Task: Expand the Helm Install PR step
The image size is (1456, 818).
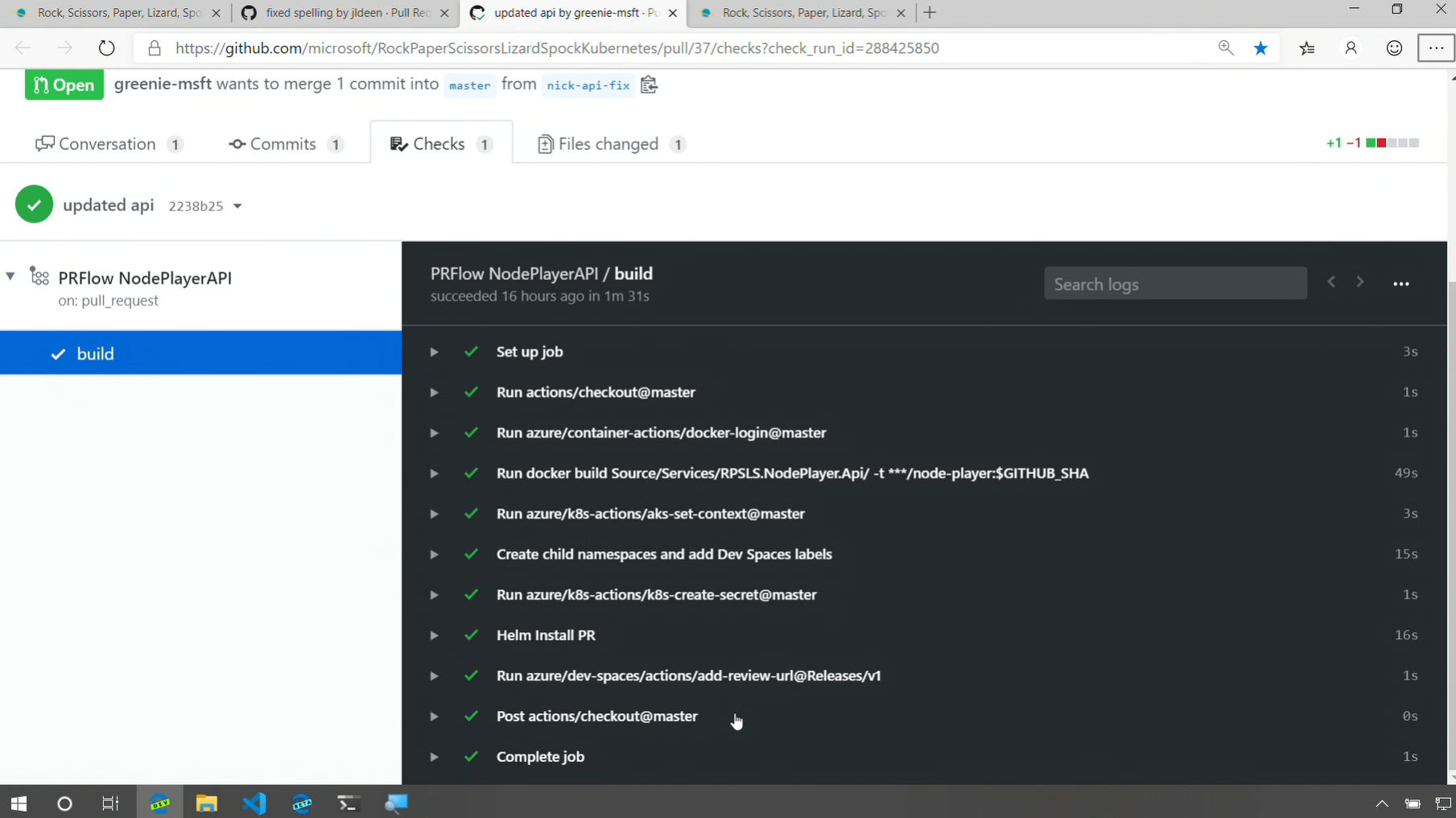Action: [434, 635]
